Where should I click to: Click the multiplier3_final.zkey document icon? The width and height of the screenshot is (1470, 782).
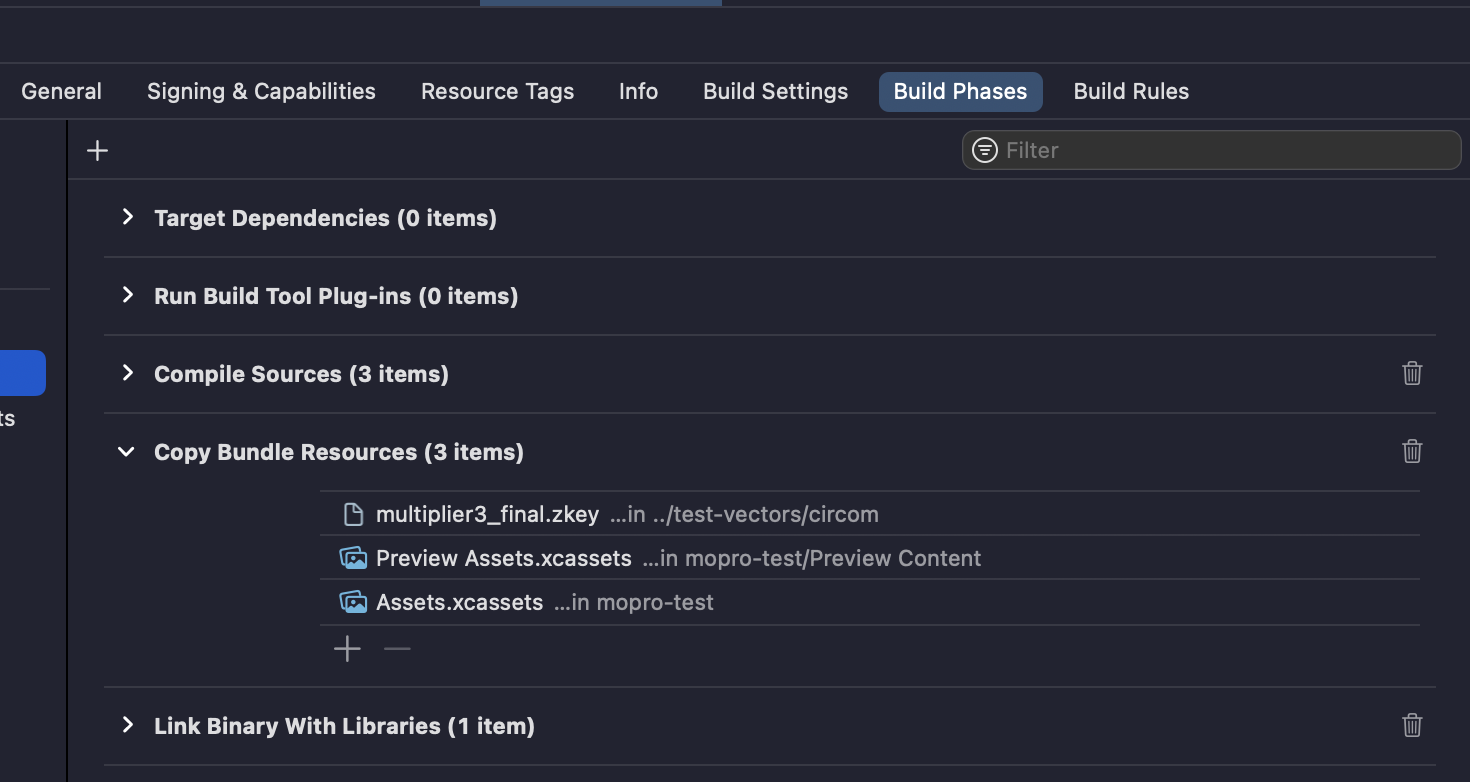(353, 513)
